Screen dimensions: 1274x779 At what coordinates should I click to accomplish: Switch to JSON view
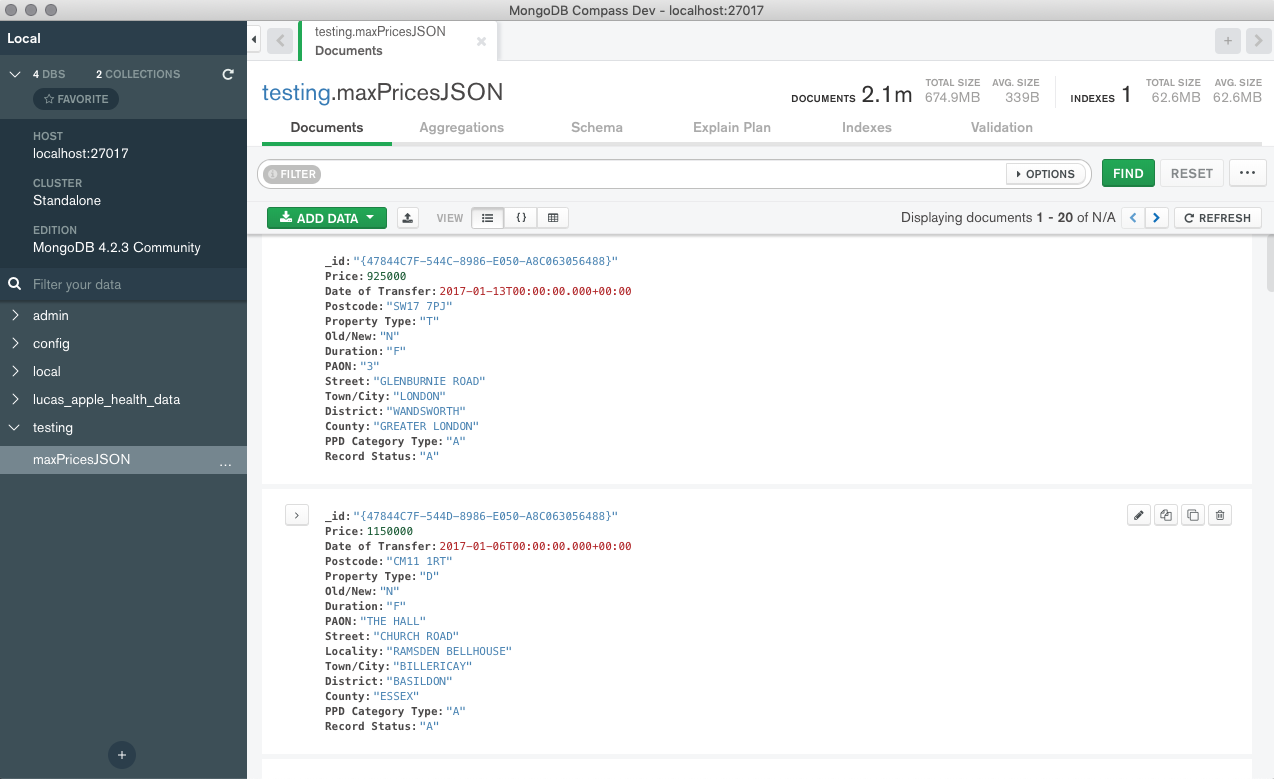click(x=521, y=218)
